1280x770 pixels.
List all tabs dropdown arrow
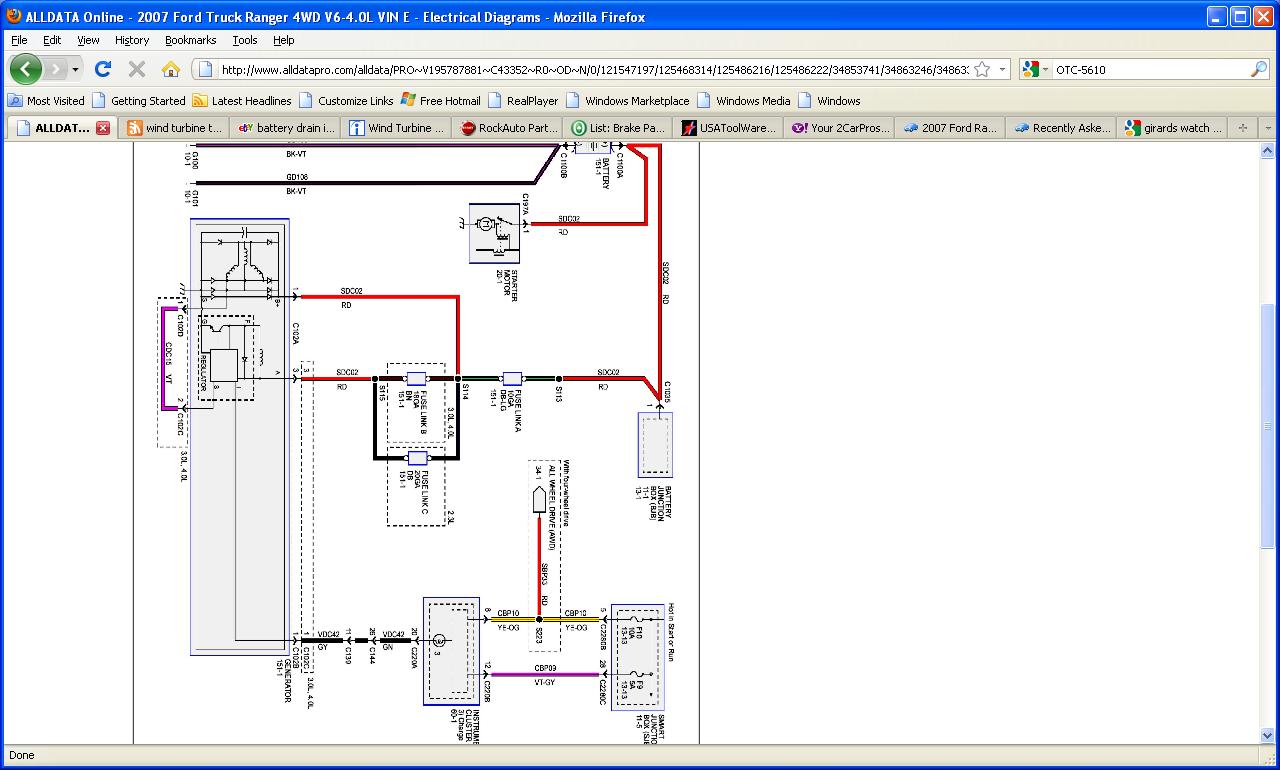1268,128
